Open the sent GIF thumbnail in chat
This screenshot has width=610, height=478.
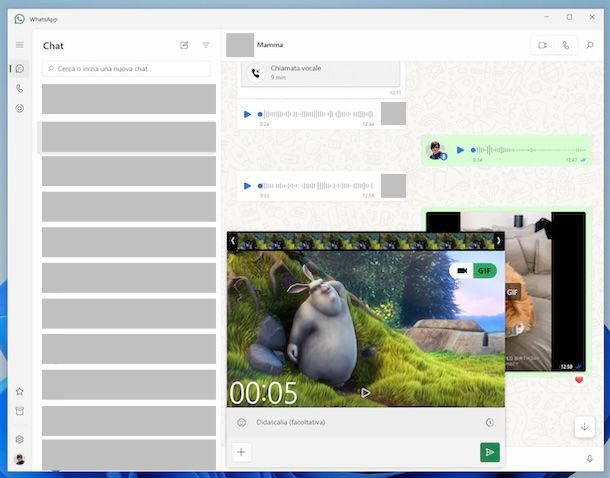pyautogui.click(x=545, y=292)
